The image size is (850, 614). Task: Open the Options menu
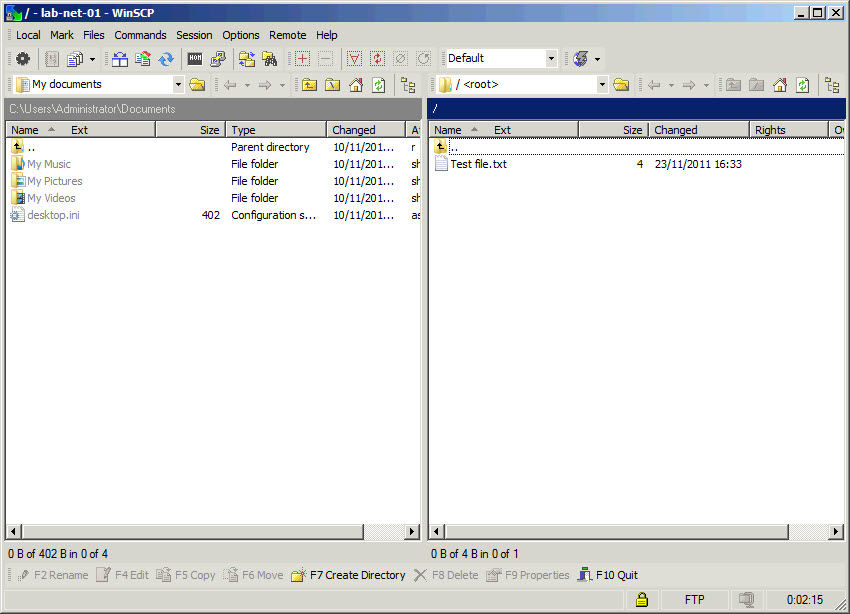click(x=241, y=35)
